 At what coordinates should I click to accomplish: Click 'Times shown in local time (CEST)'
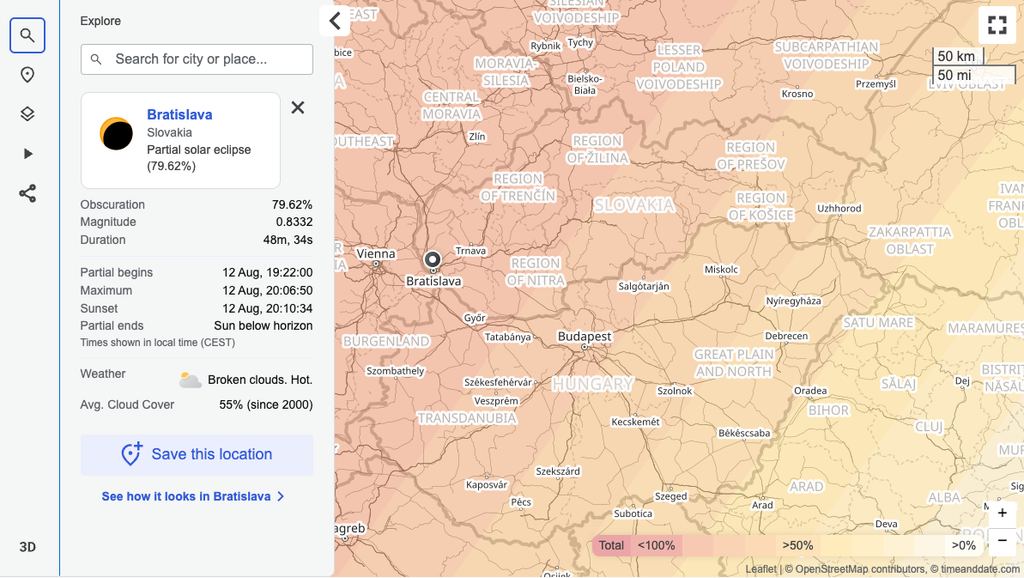[x=157, y=343]
